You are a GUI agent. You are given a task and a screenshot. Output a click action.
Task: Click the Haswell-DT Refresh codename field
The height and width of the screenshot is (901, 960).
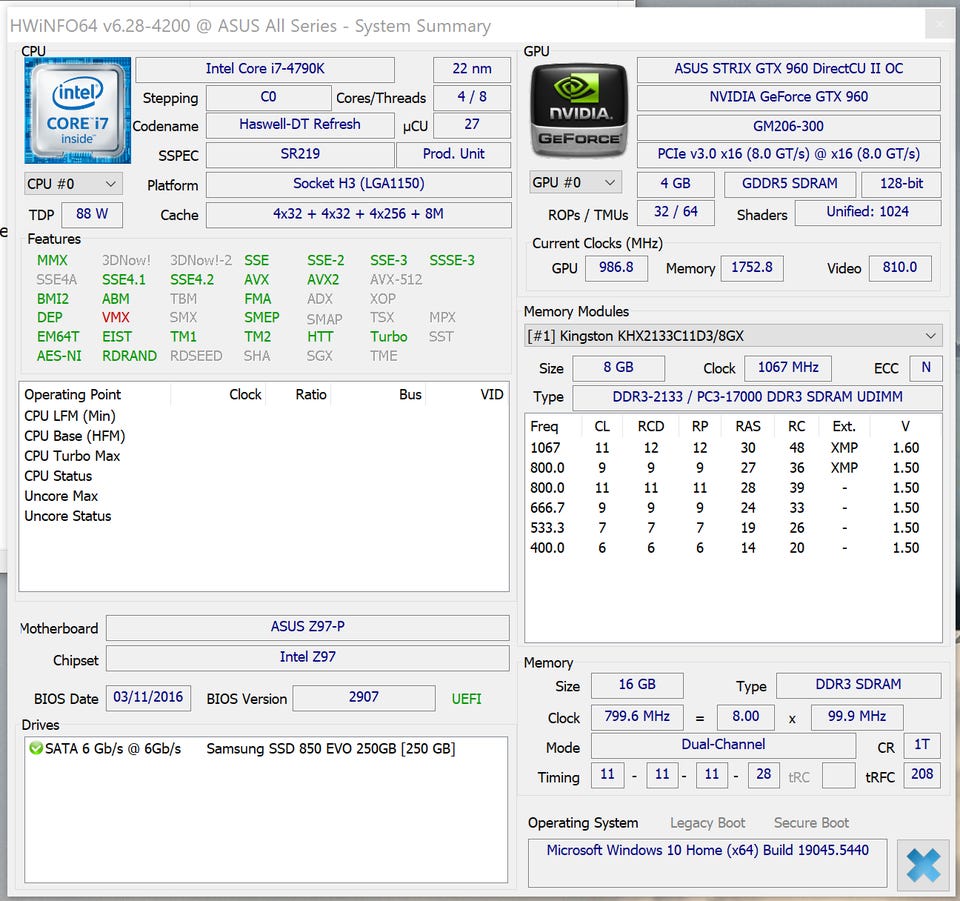point(299,125)
